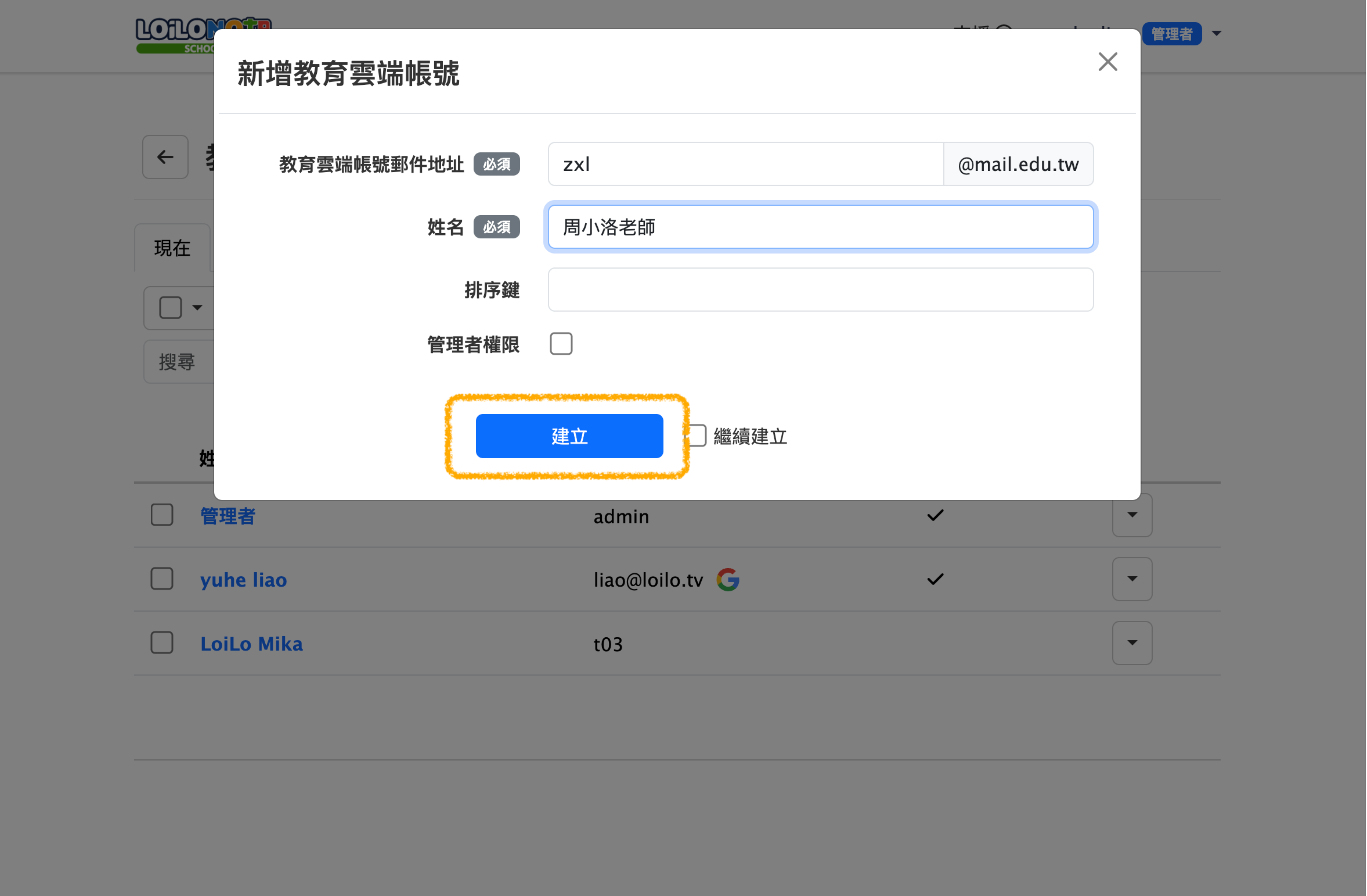Expand actions dropdown for yuhe liao
Image resolution: width=1367 pixels, height=896 pixels.
click(x=1132, y=579)
